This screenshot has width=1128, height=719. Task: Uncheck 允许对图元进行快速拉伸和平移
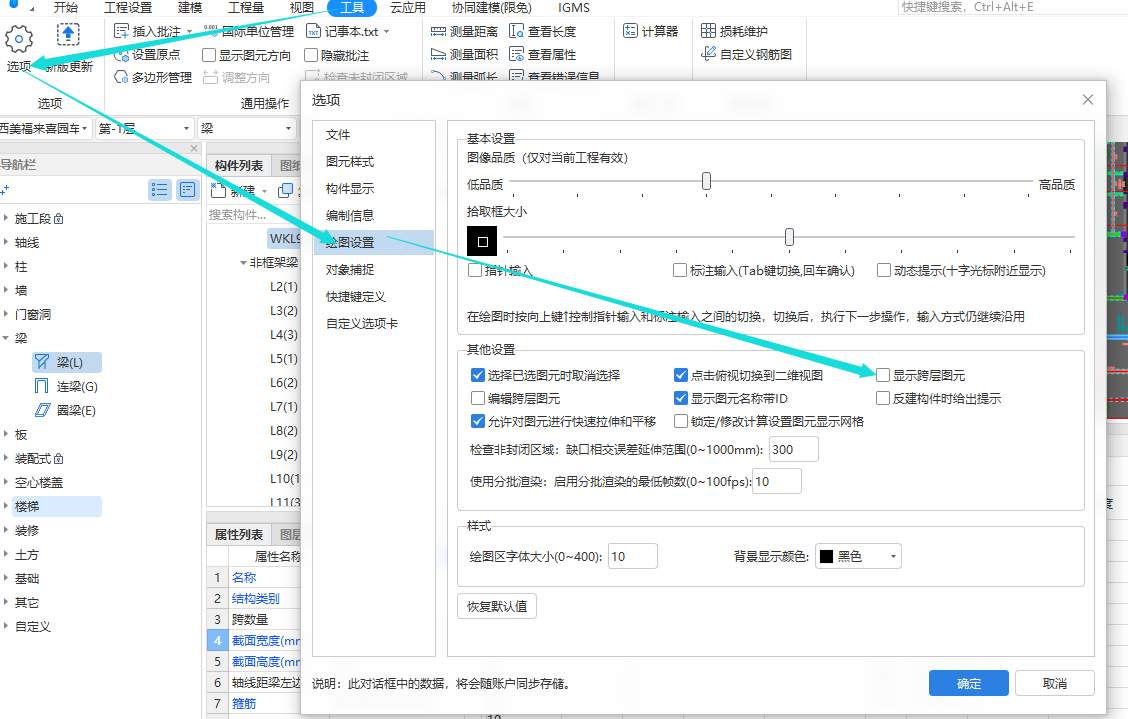[478, 421]
